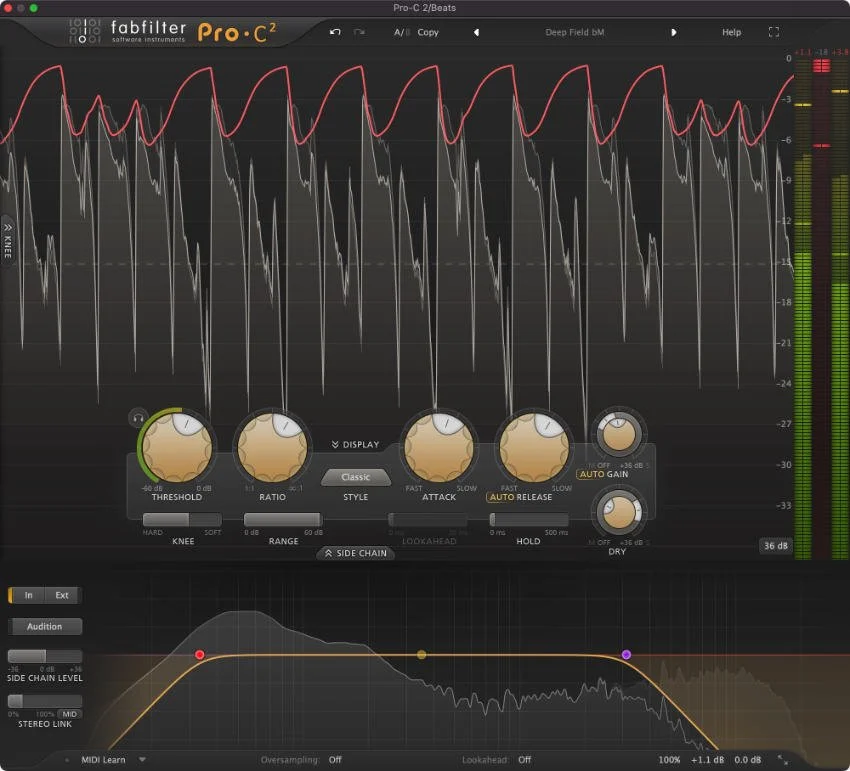Open the Classic style selector
The height and width of the screenshot is (771, 850).
356,477
